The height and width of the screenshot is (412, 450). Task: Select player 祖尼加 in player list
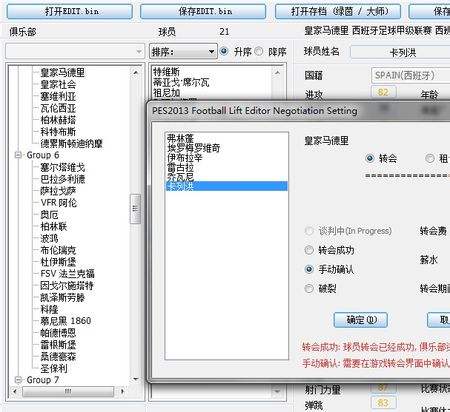coord(166,93)
